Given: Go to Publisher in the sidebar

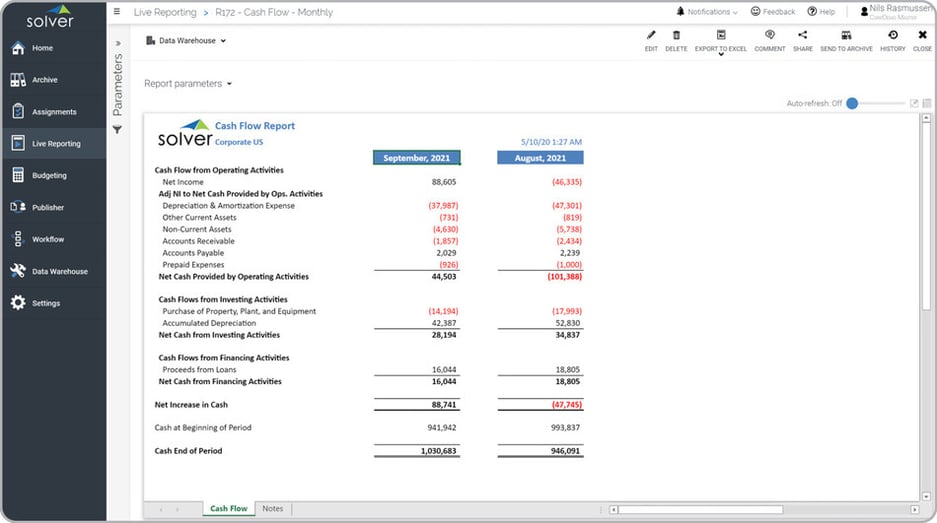Looking at the screenshot, I should coord(48,208).
